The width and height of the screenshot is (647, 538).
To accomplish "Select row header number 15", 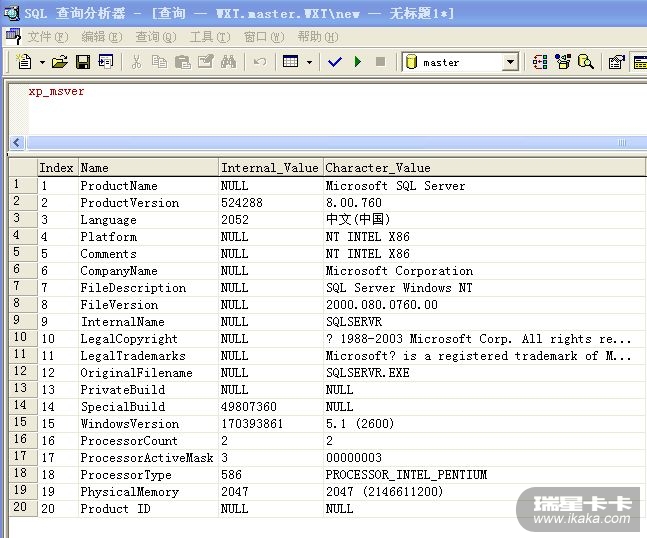I will (x=21, y=424).
